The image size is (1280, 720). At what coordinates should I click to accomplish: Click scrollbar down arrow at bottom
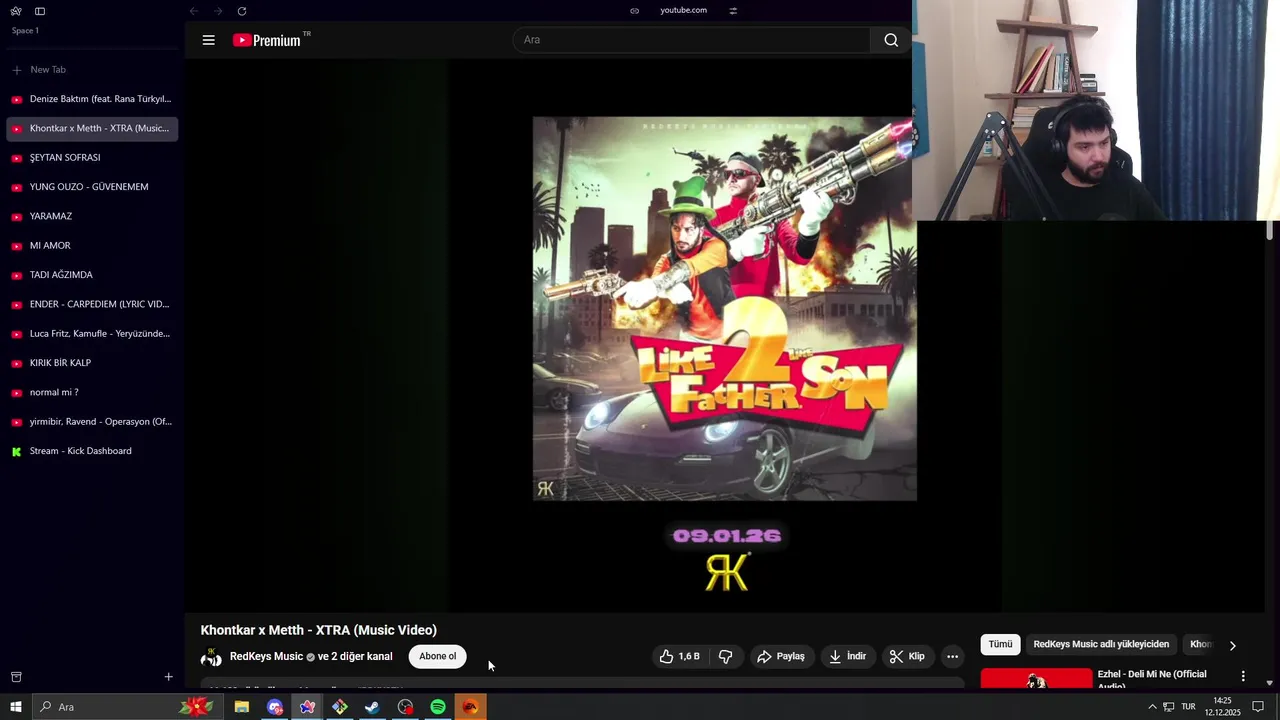click(1270, 684)
